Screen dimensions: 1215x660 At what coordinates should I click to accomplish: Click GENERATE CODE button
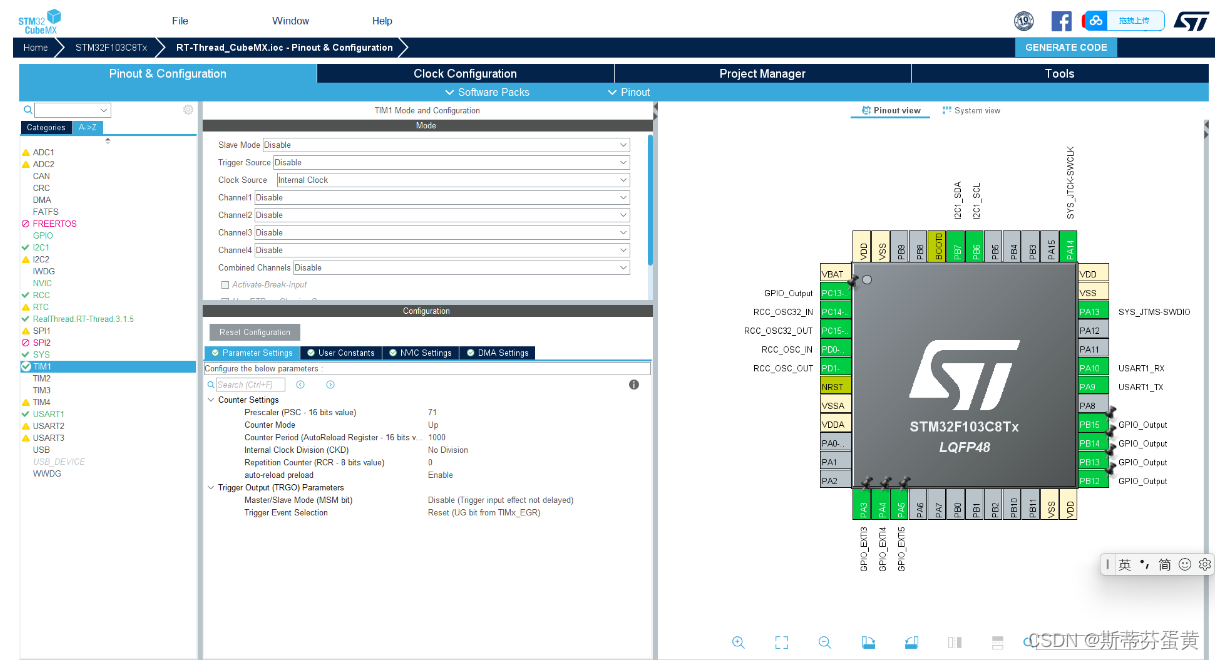[1066, 47]
